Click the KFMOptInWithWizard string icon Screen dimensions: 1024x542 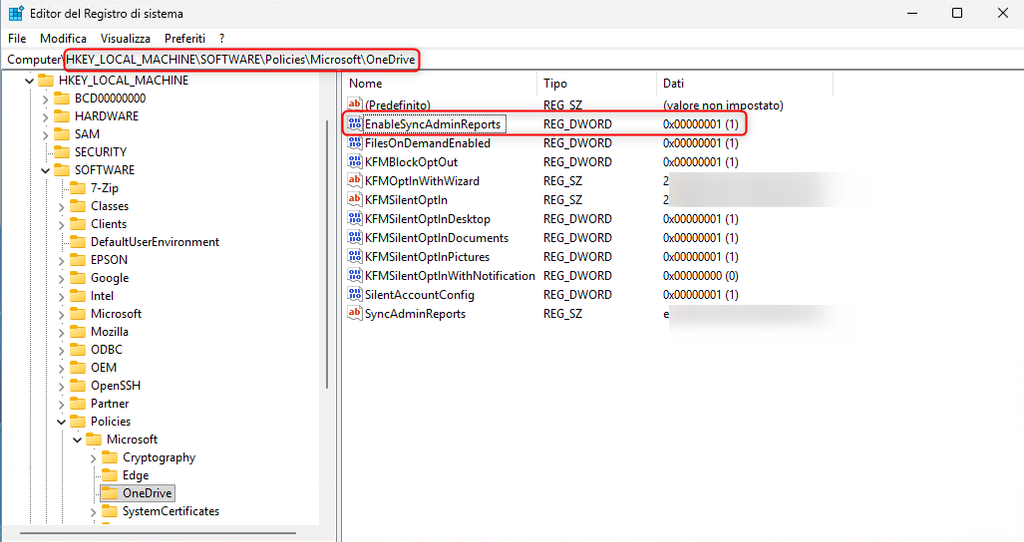tap(355, 180)
